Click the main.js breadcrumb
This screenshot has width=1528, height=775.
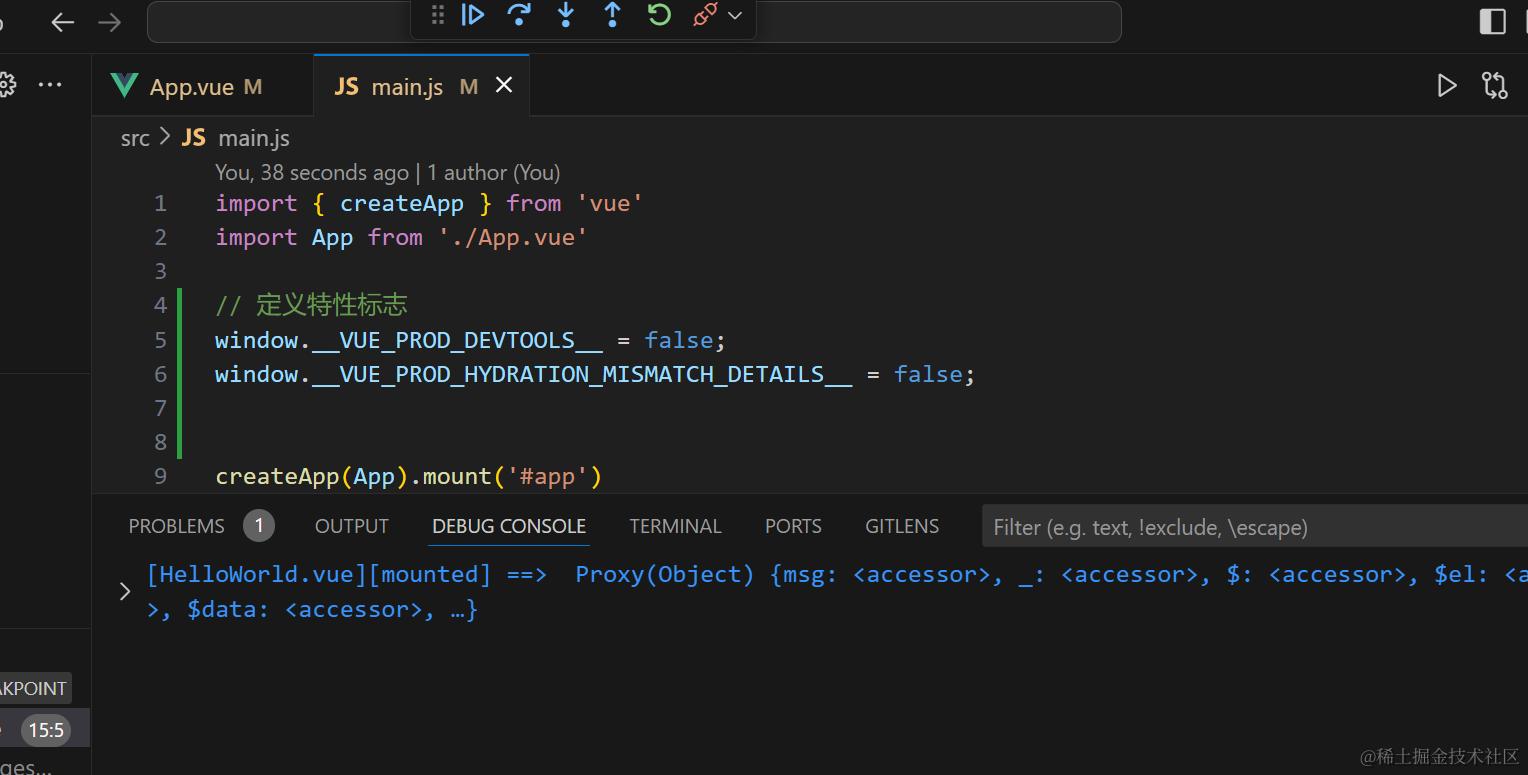click(x=236, y=139)
